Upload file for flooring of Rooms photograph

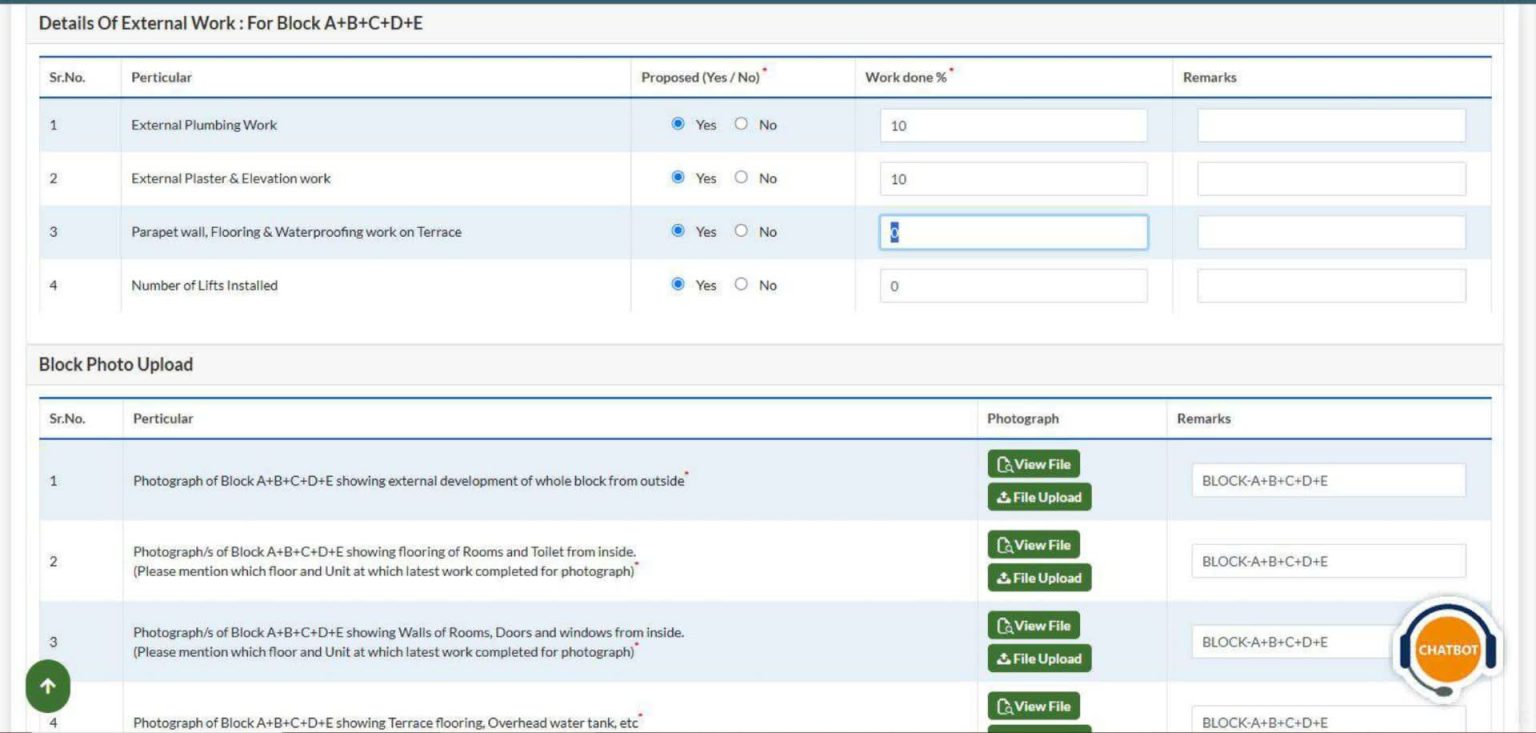[x=1039, y=578]
